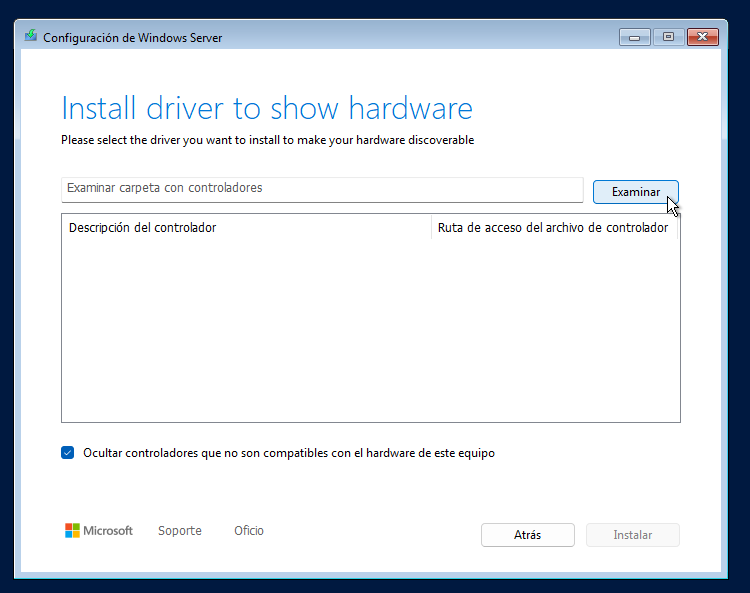The image size is (750, 593).
Task: Click the divider between the two column headers
Action: coord(431,228)
